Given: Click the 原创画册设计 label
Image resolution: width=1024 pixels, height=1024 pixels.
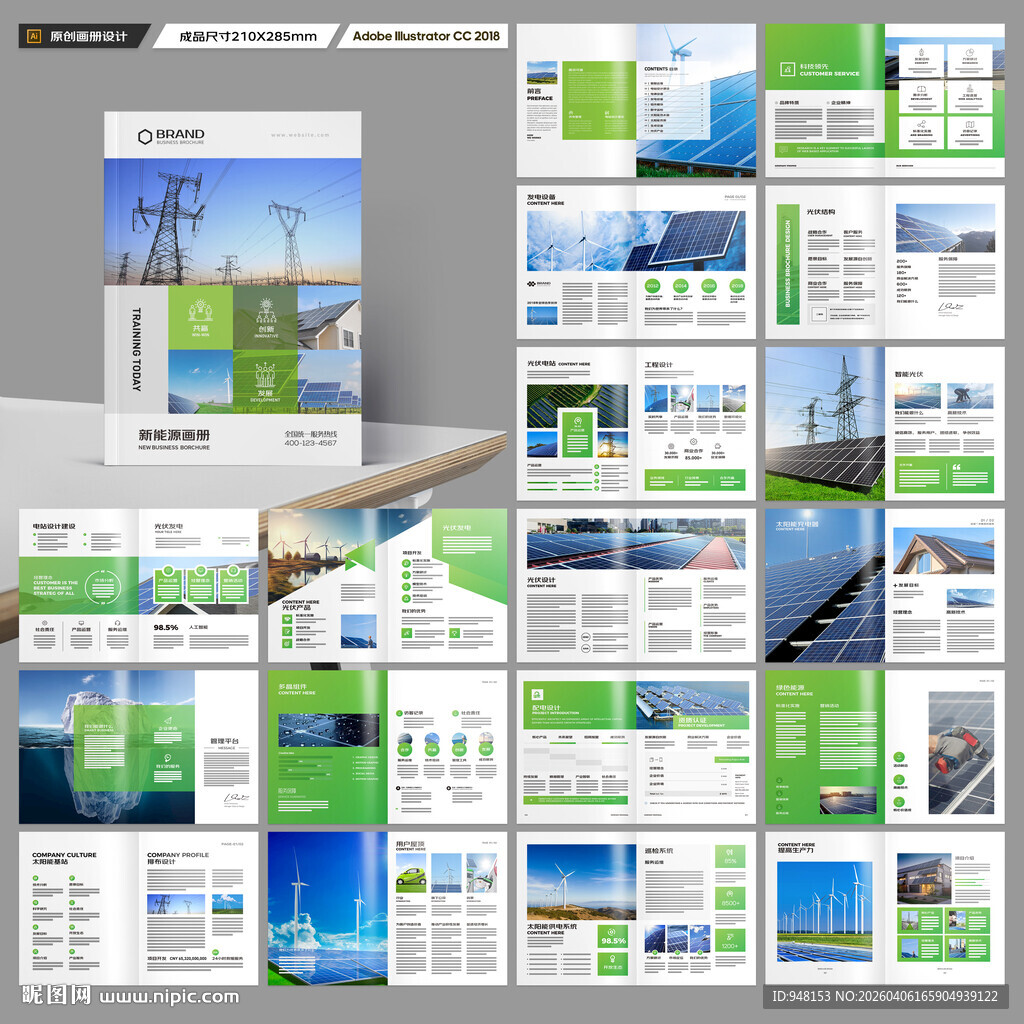Looking at the screenshot, I should pyautogui.click(x=88, y=37).
